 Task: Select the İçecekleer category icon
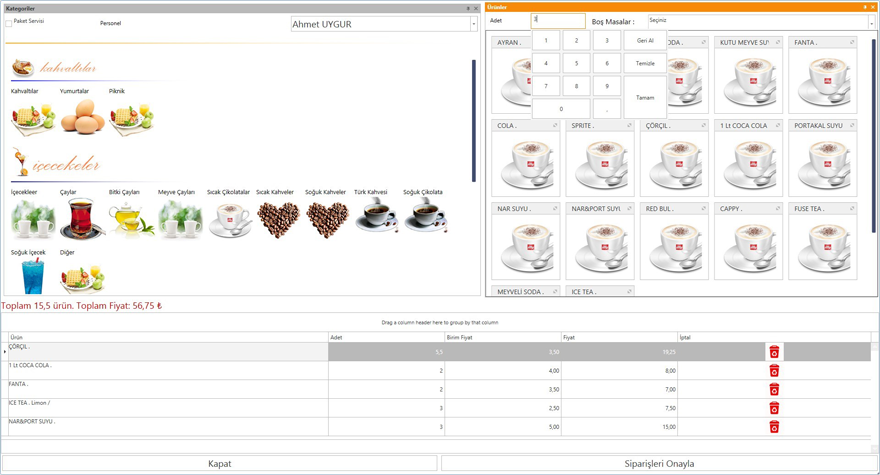pyautogui.click(x=33, y=219)
